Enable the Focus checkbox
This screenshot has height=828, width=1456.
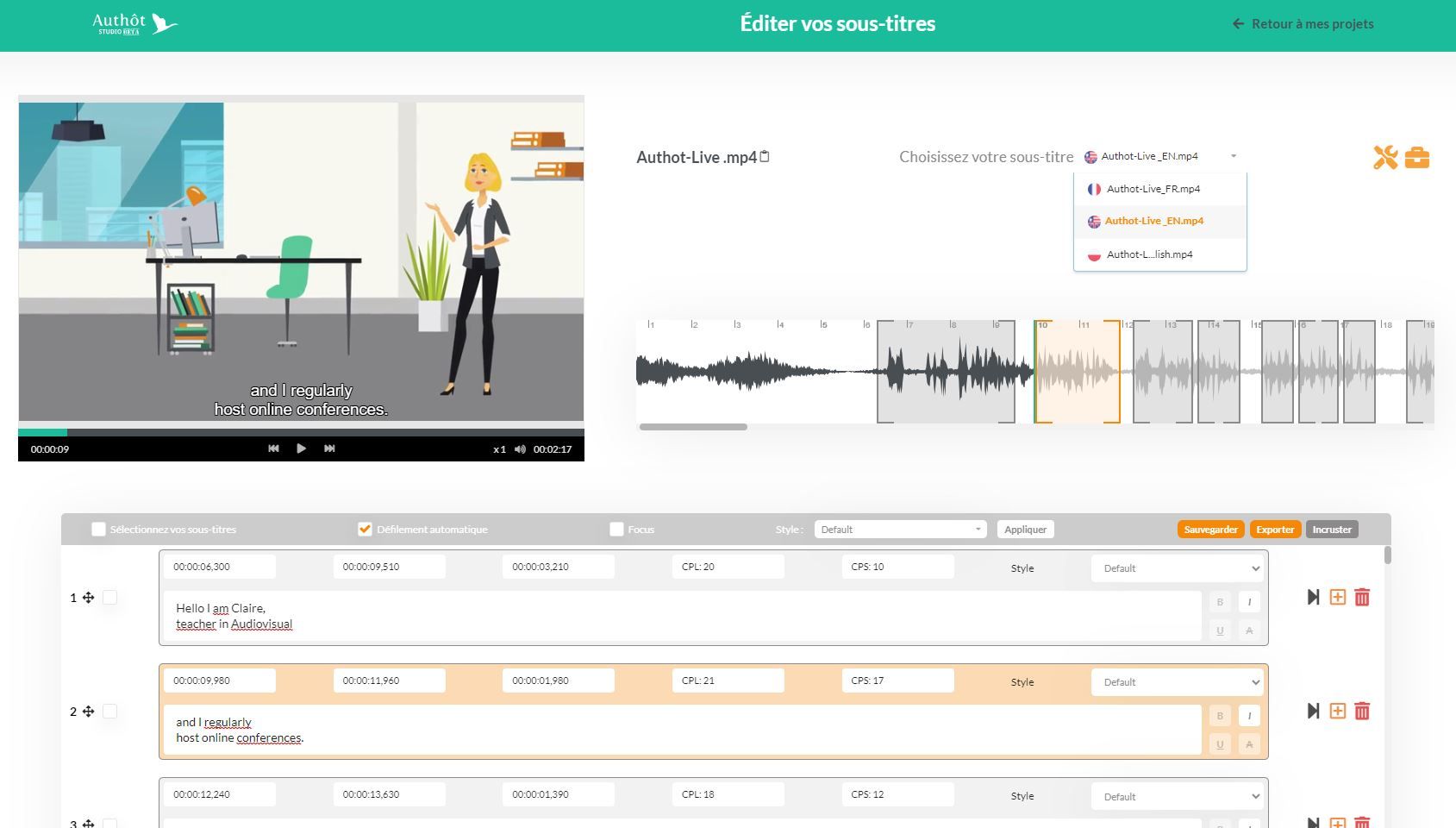pos(616,530)
